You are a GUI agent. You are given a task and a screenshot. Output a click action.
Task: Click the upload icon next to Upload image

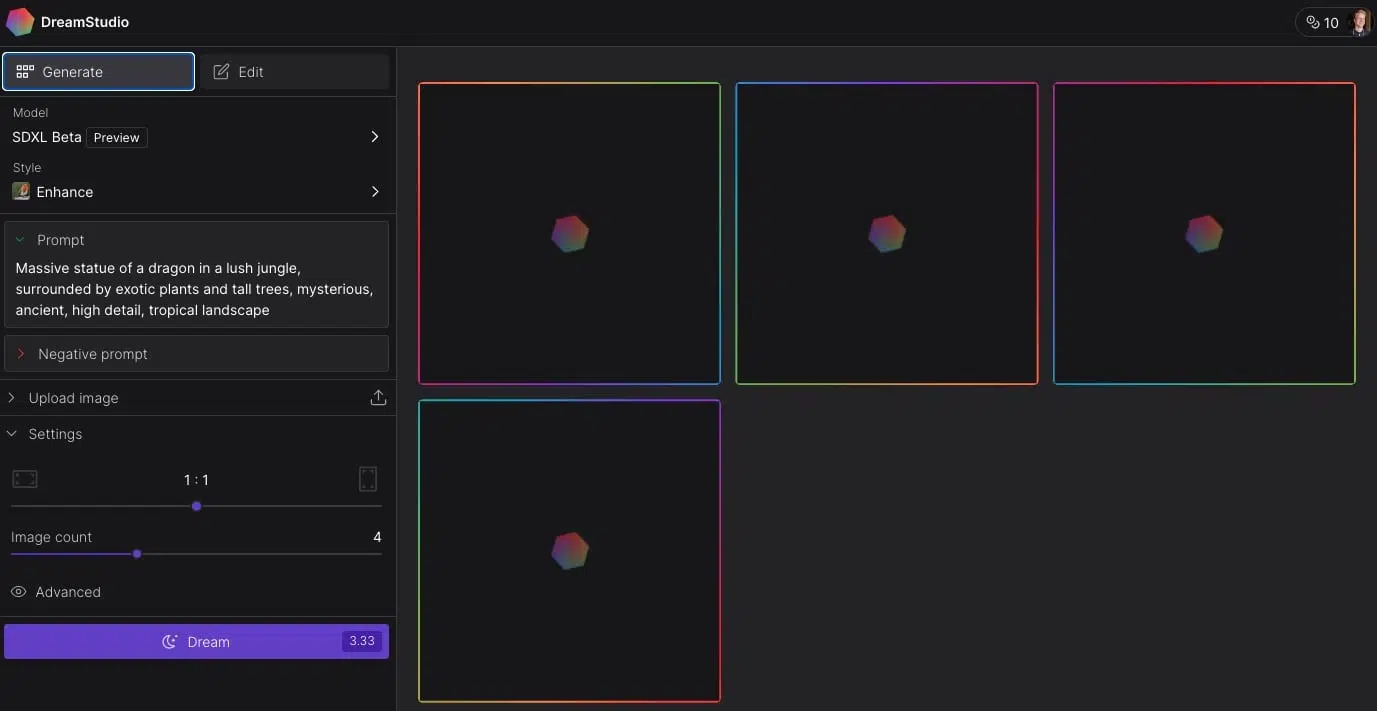pos(378,397)
